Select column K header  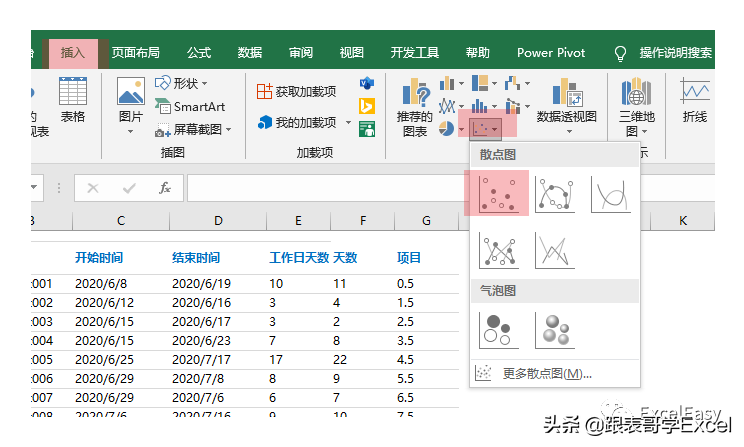pyautogui.click(x=682, y=221)
